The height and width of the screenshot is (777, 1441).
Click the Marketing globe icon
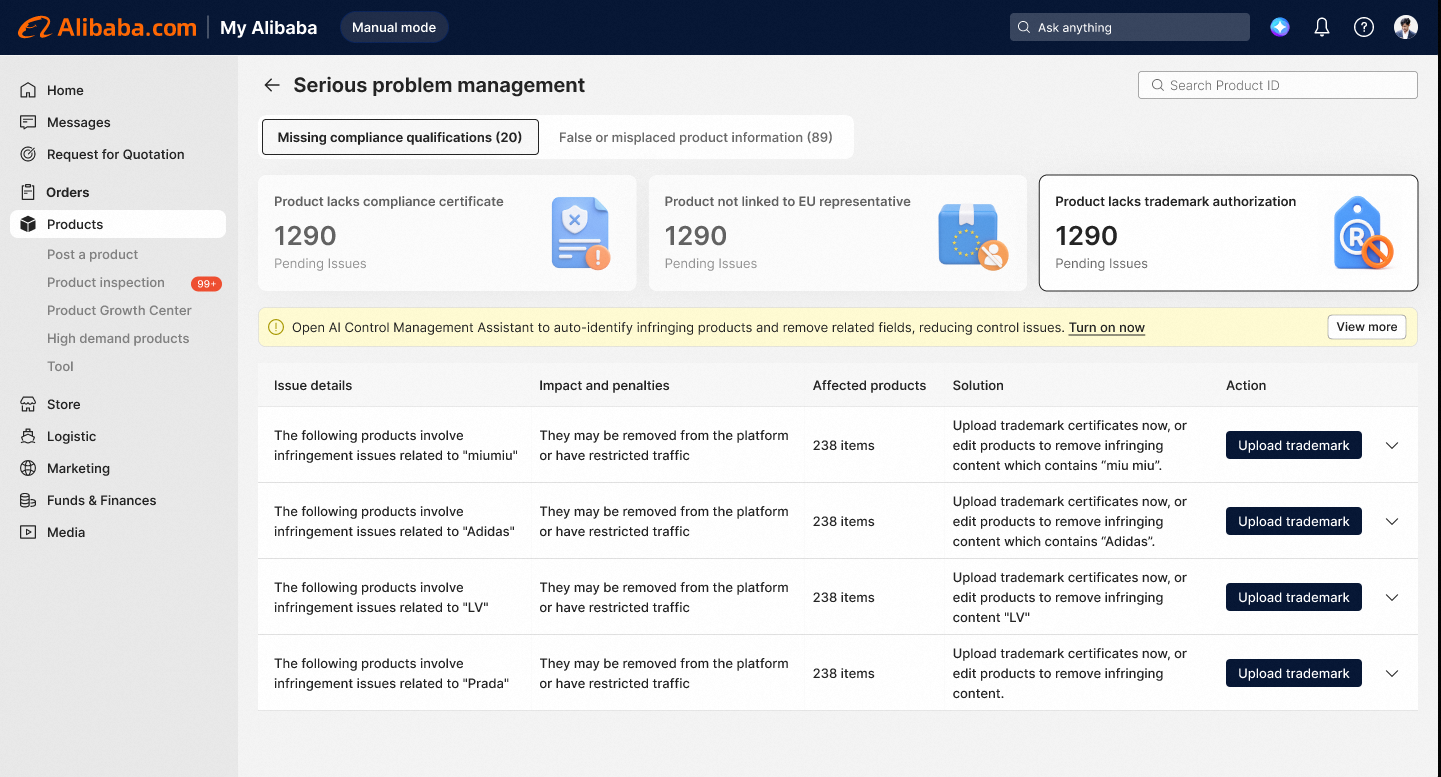tap(28, 468)
